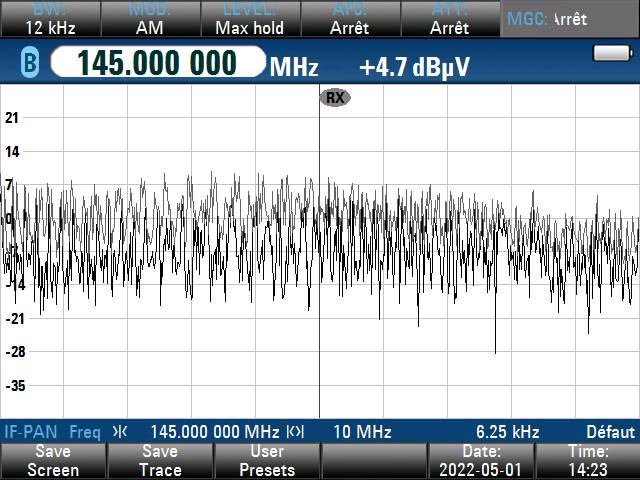The height and width of the screenshot is (480, 640).
Task: Open the BW 12 kHz bandwidth setting
Action: (48, 20)
